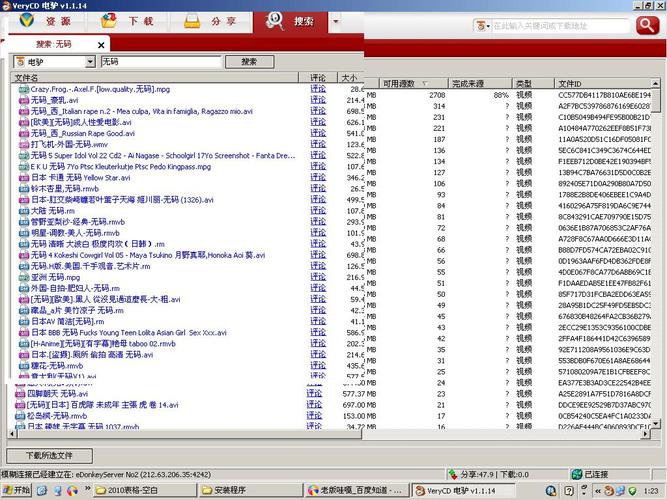Click the keyword input field under results tab
The width and height of the screenshot is (667, 500).
(161, 62)
